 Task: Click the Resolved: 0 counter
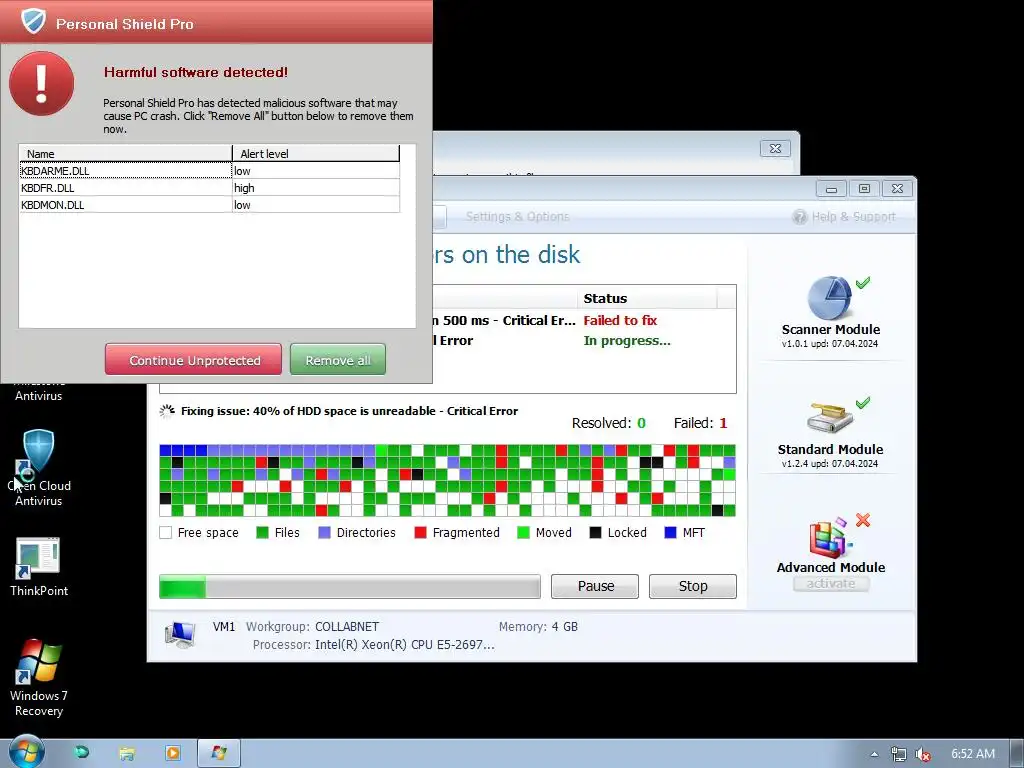coord(609,423)
